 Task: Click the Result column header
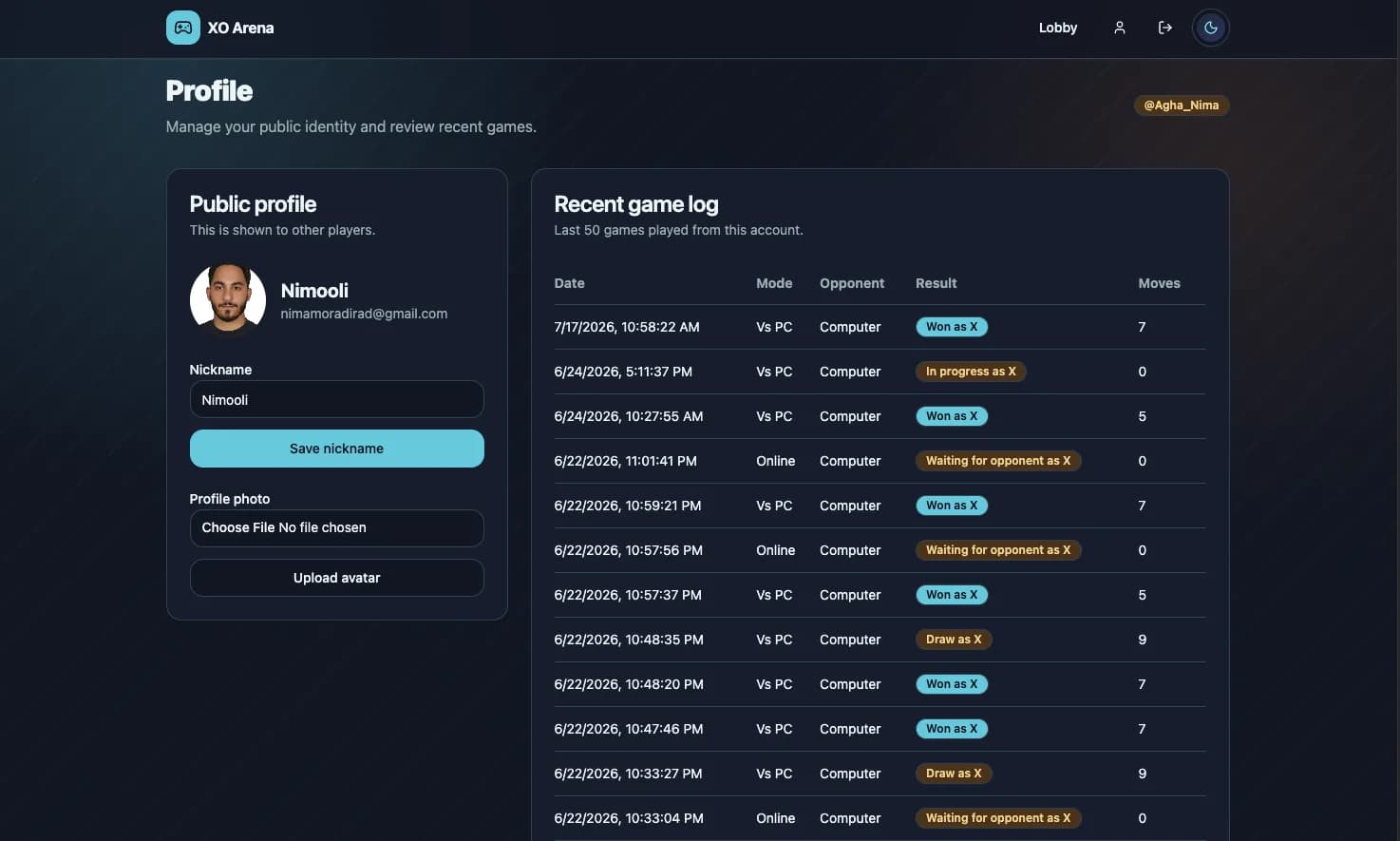(x=936, y=283)
